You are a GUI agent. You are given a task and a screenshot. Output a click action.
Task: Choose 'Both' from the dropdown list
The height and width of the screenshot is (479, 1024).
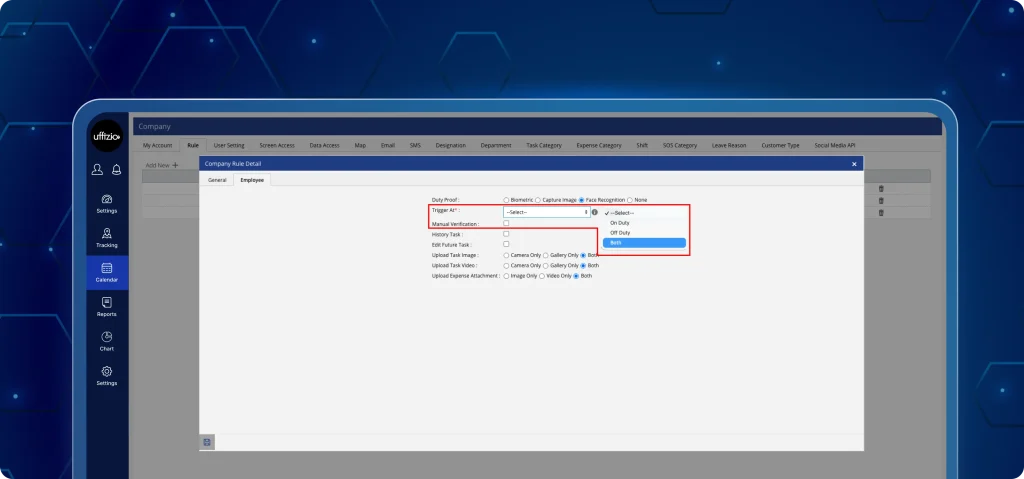point(644,243)
